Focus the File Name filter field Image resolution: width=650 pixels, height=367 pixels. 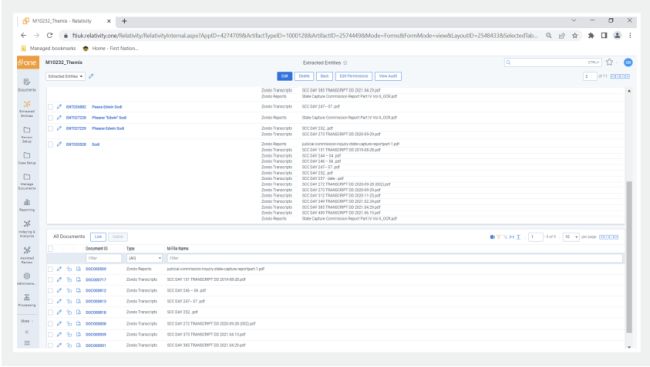394,258
